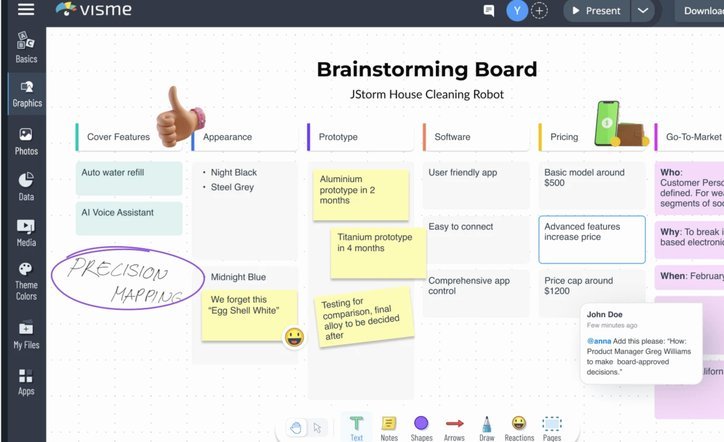The height and width of the screenshot is (442, 724).
Task: Add a collaborator with plus icon
Action: [539, 11]
